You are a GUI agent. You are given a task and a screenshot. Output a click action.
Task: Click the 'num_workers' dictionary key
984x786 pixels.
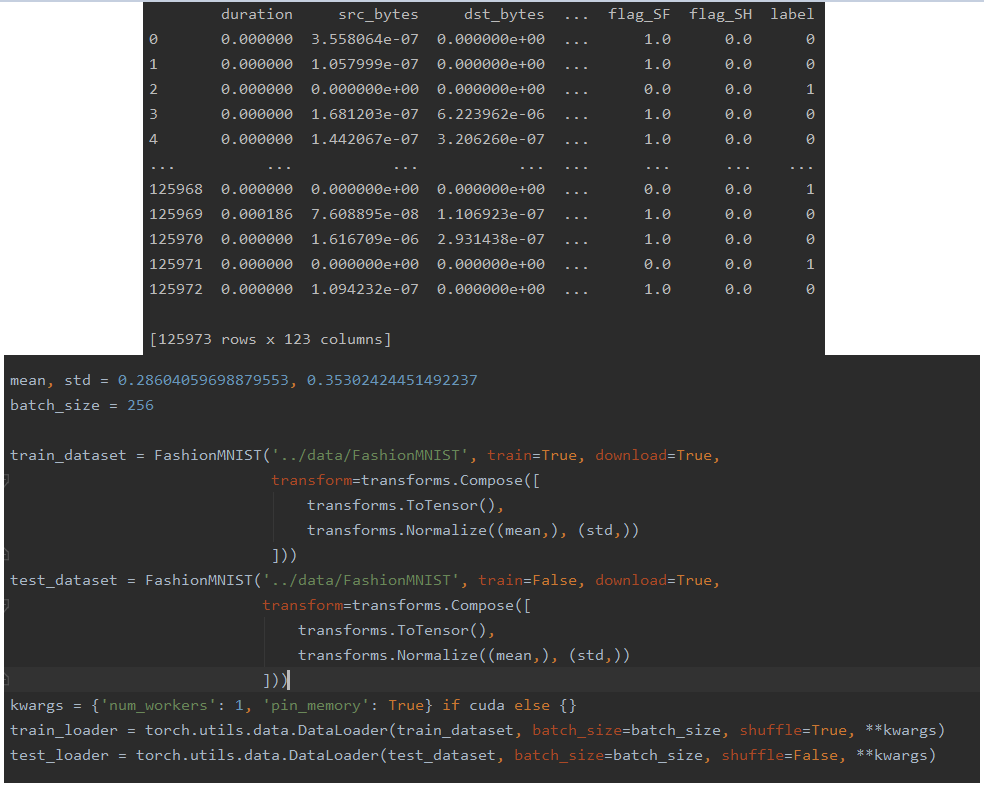point(158,706)
